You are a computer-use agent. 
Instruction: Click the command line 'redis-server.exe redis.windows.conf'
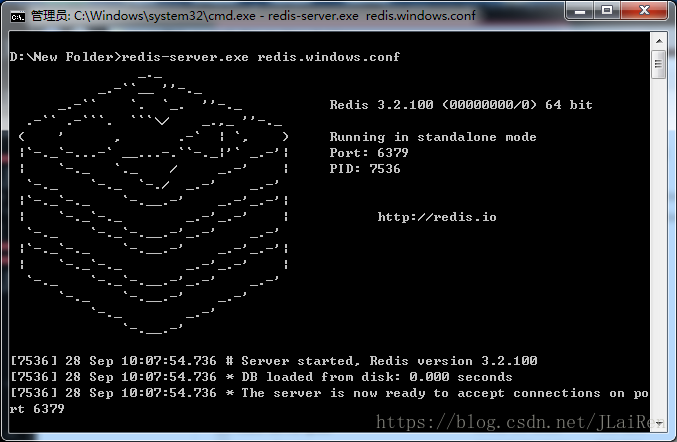click(260, 57)
